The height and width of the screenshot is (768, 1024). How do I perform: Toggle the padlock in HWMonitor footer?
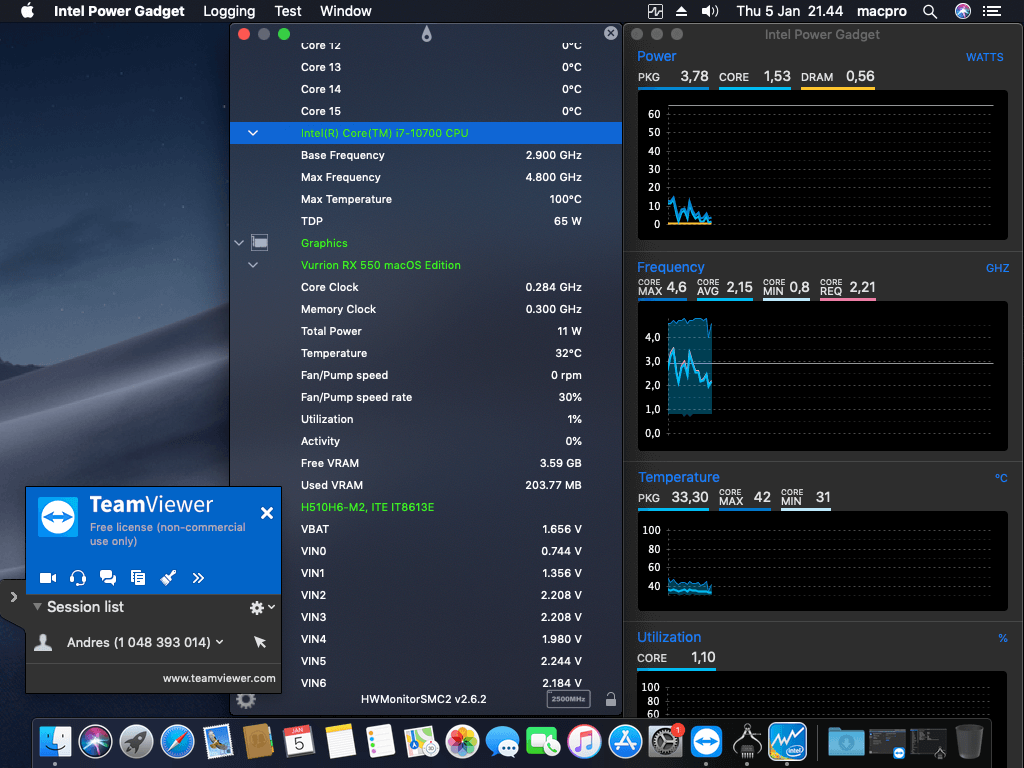[x=611, y=699]
